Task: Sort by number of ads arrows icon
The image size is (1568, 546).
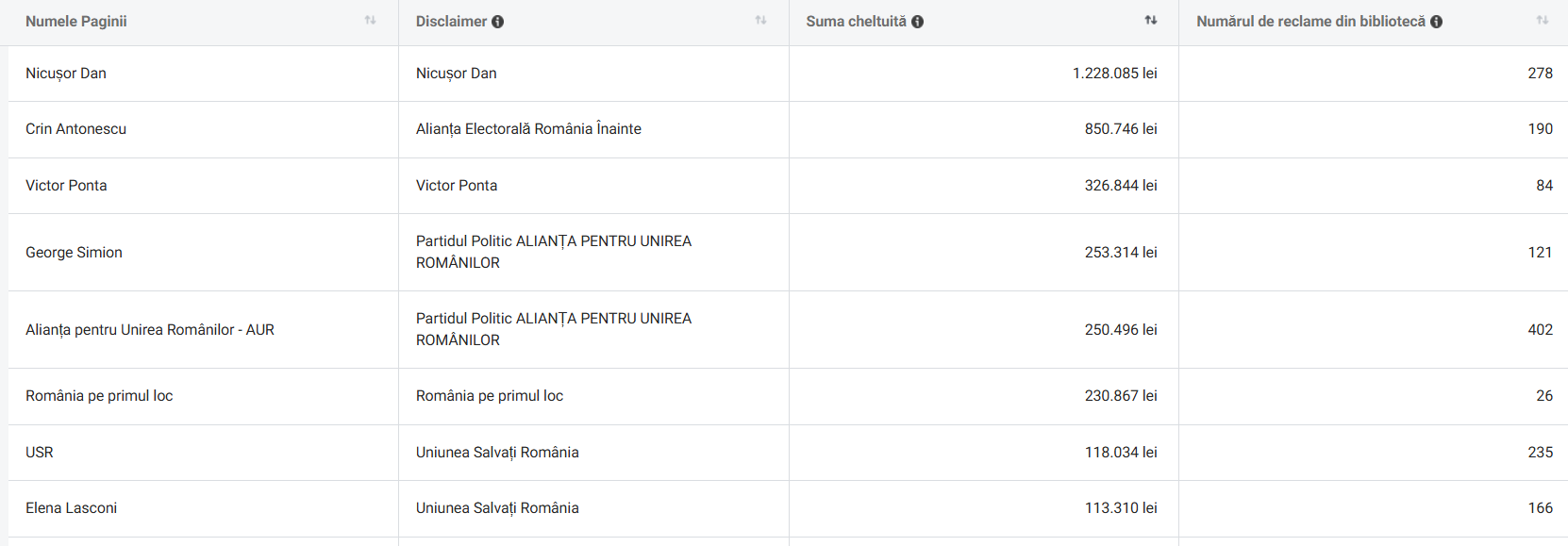Action: coord(1542,20)
